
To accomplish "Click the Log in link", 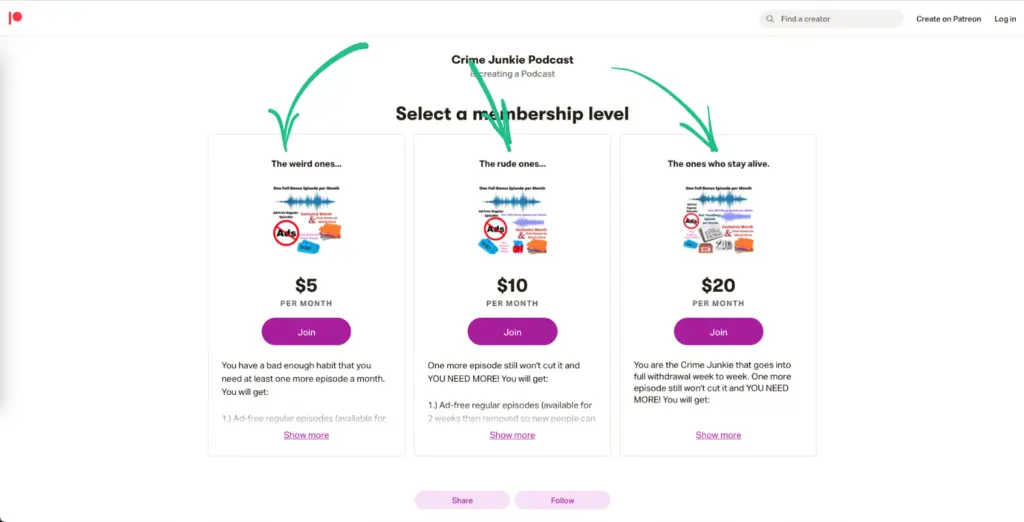I will [x=1004, y=19].
